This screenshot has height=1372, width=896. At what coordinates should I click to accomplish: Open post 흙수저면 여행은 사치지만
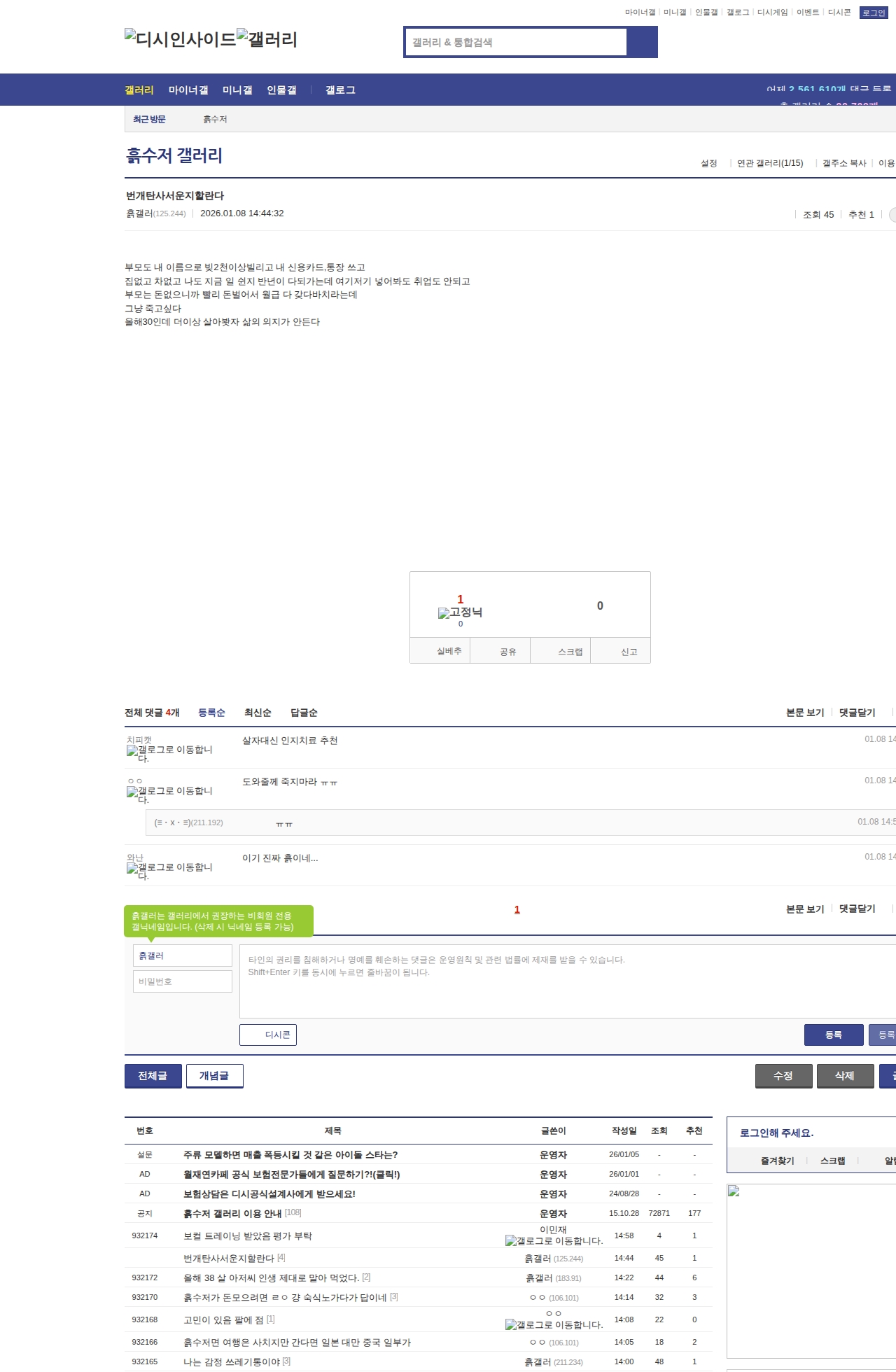point(297,1343)
